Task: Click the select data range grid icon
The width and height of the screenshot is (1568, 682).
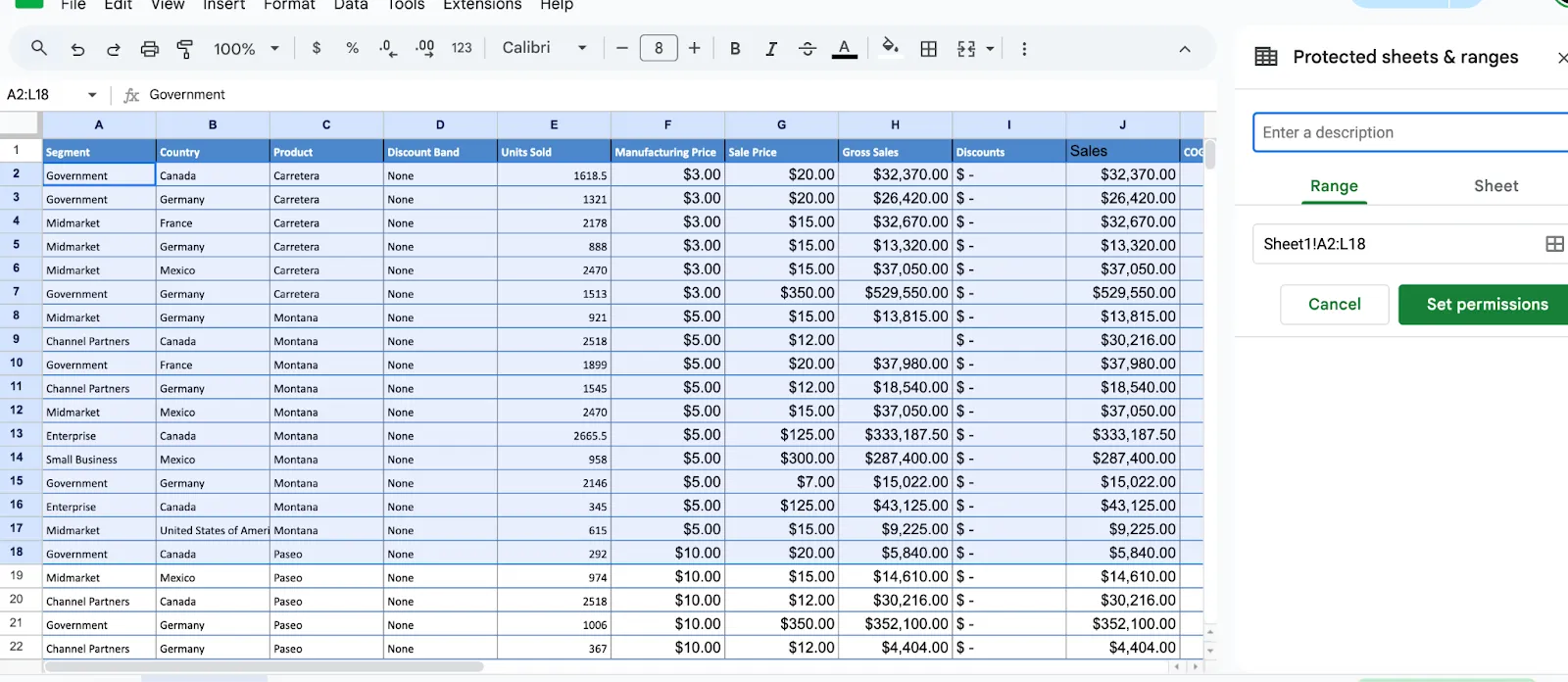Action: point(1554,244)
